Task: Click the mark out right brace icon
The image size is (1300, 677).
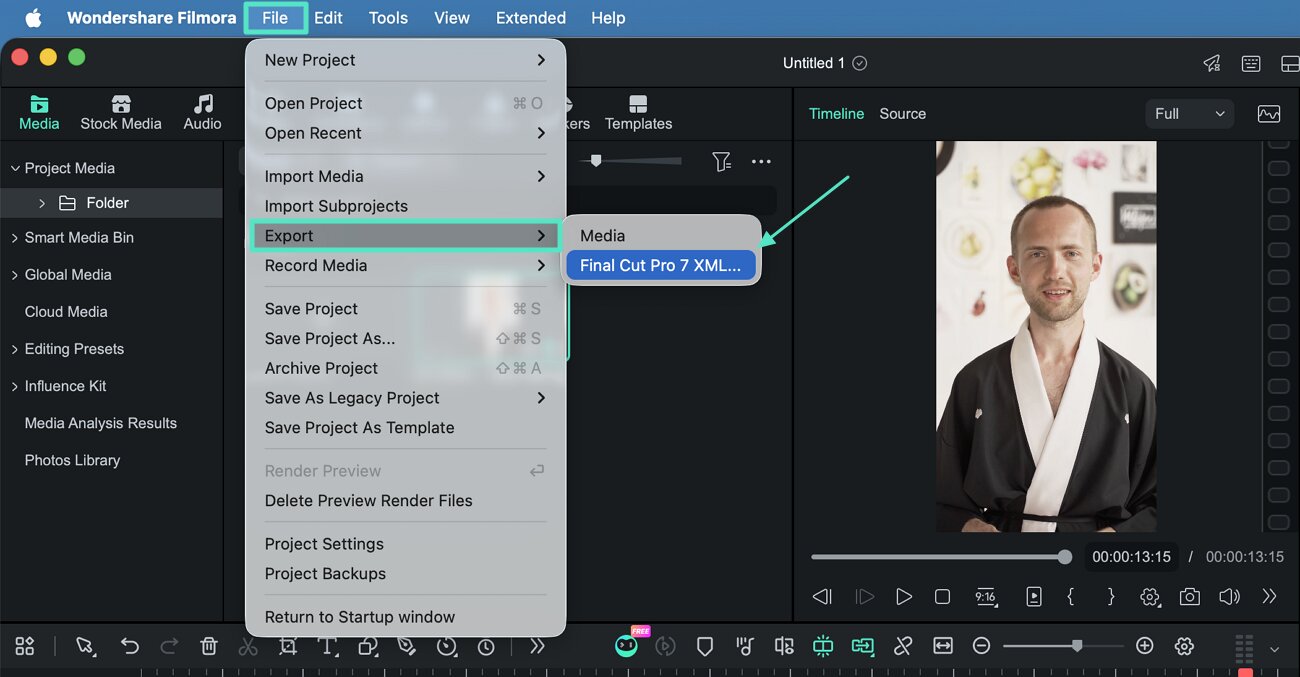Action: click(x=1110, y=597)
